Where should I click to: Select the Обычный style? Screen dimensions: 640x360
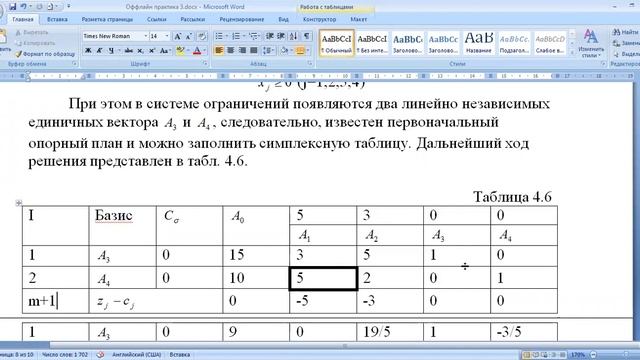337,43
